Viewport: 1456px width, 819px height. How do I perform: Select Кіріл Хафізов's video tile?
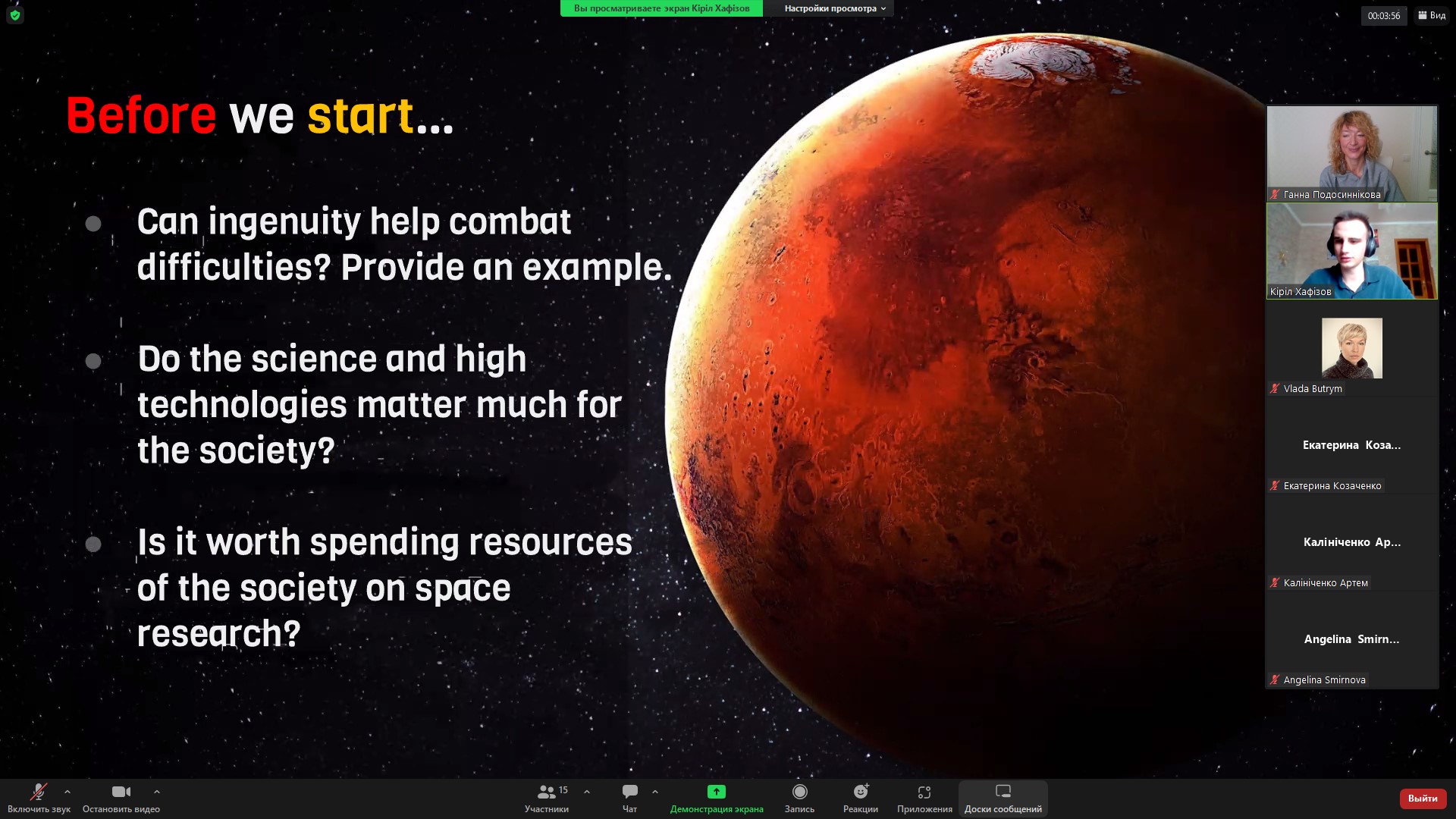pyautogui.click(x=1351, y=251)
